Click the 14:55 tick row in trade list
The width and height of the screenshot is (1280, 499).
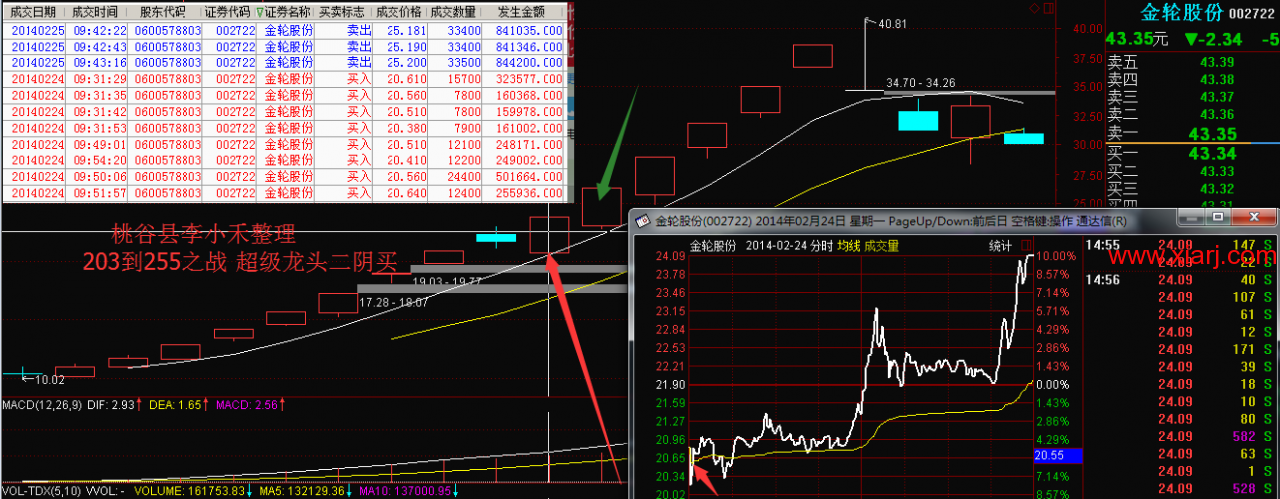pos(1182,244)
